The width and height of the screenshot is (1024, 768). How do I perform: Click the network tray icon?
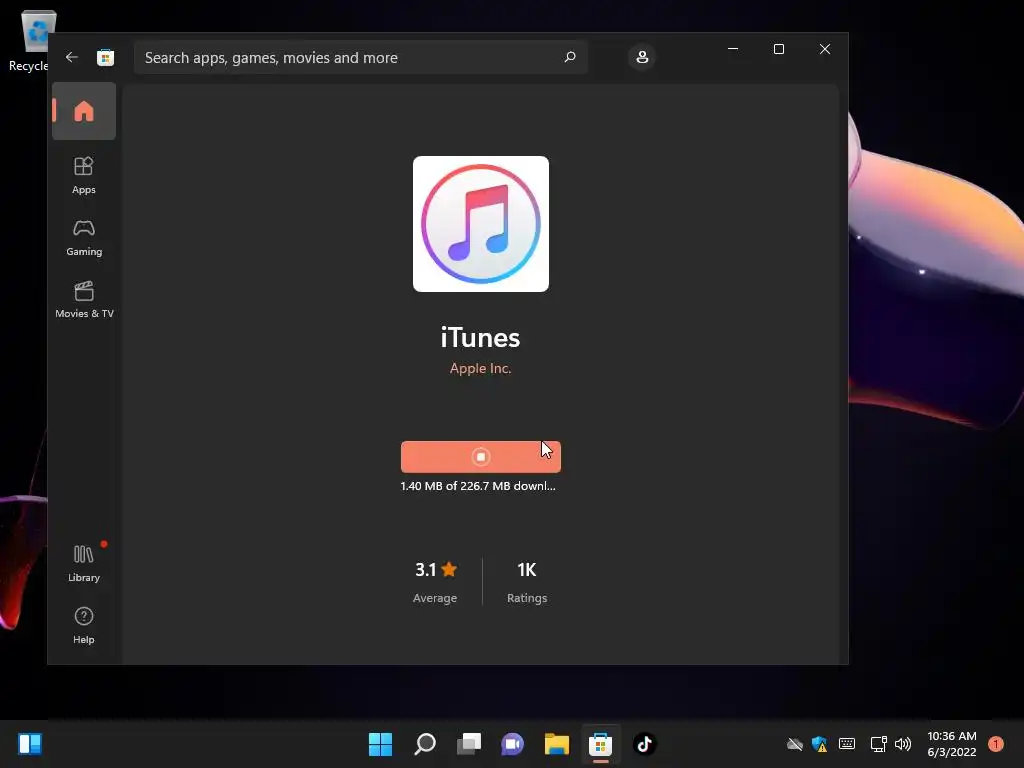tap(878, 744)
